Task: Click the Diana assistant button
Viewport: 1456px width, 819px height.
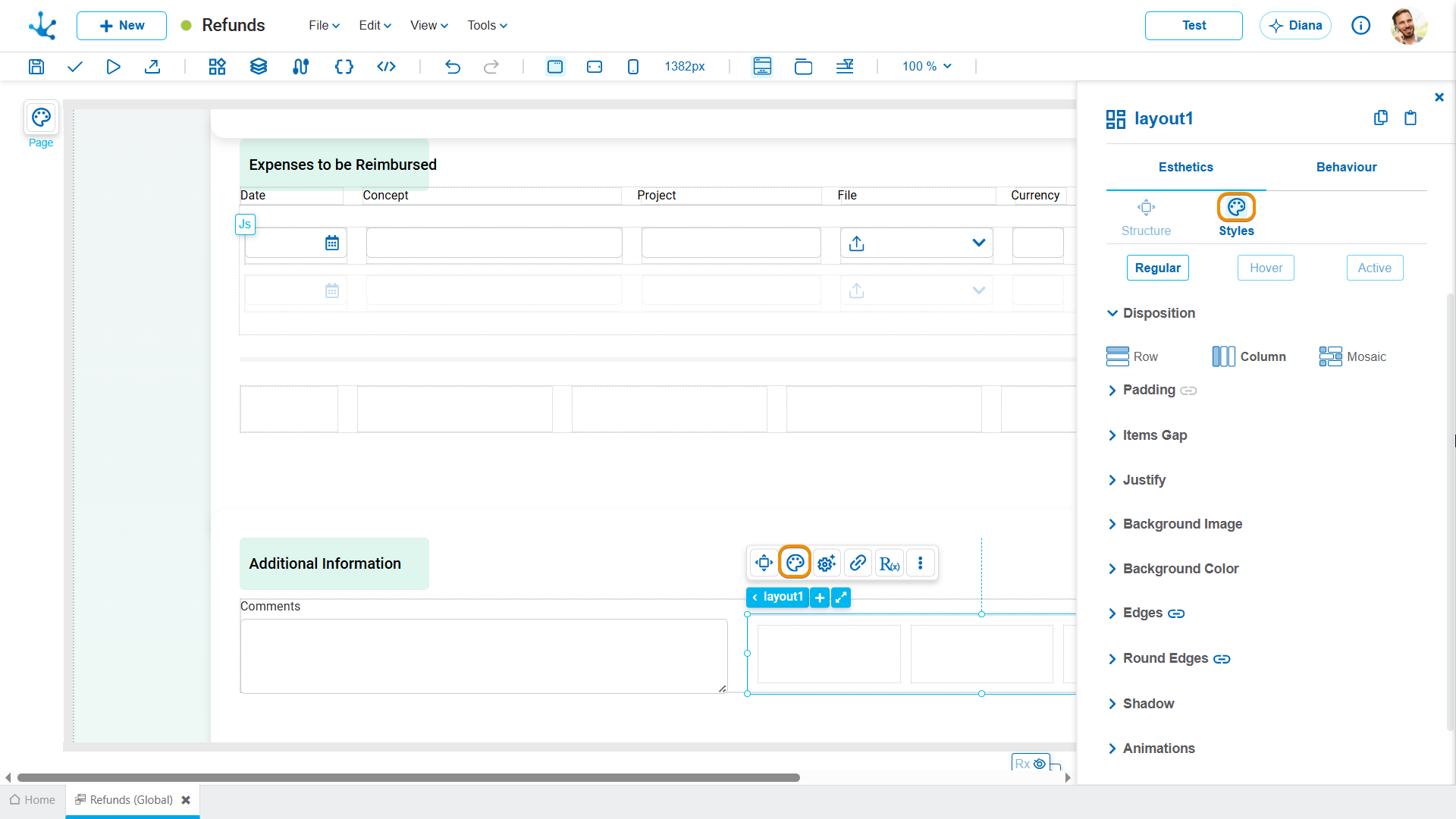Action: pos(1295,26)
